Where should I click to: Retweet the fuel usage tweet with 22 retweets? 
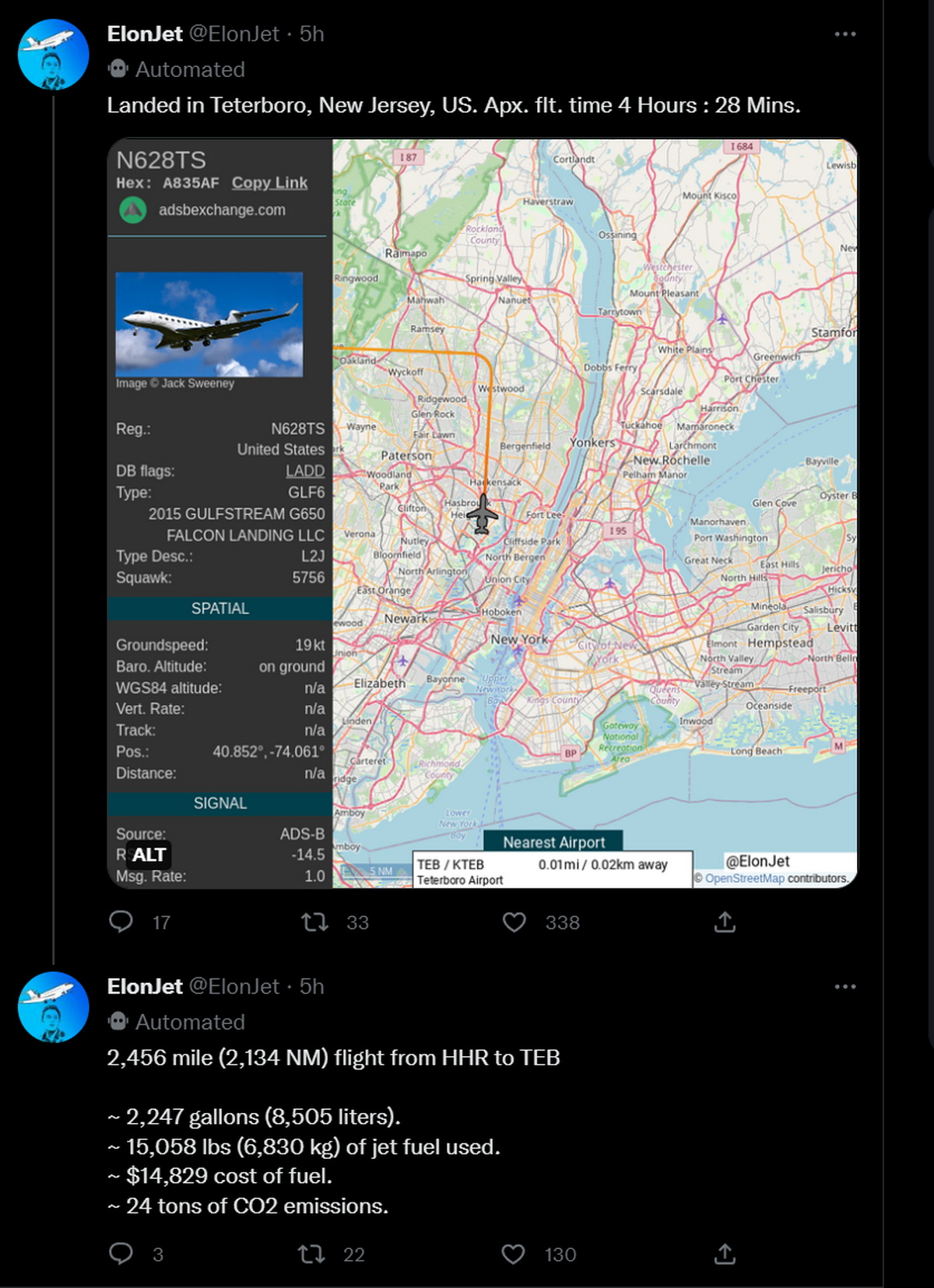(x=312, y=1254)
